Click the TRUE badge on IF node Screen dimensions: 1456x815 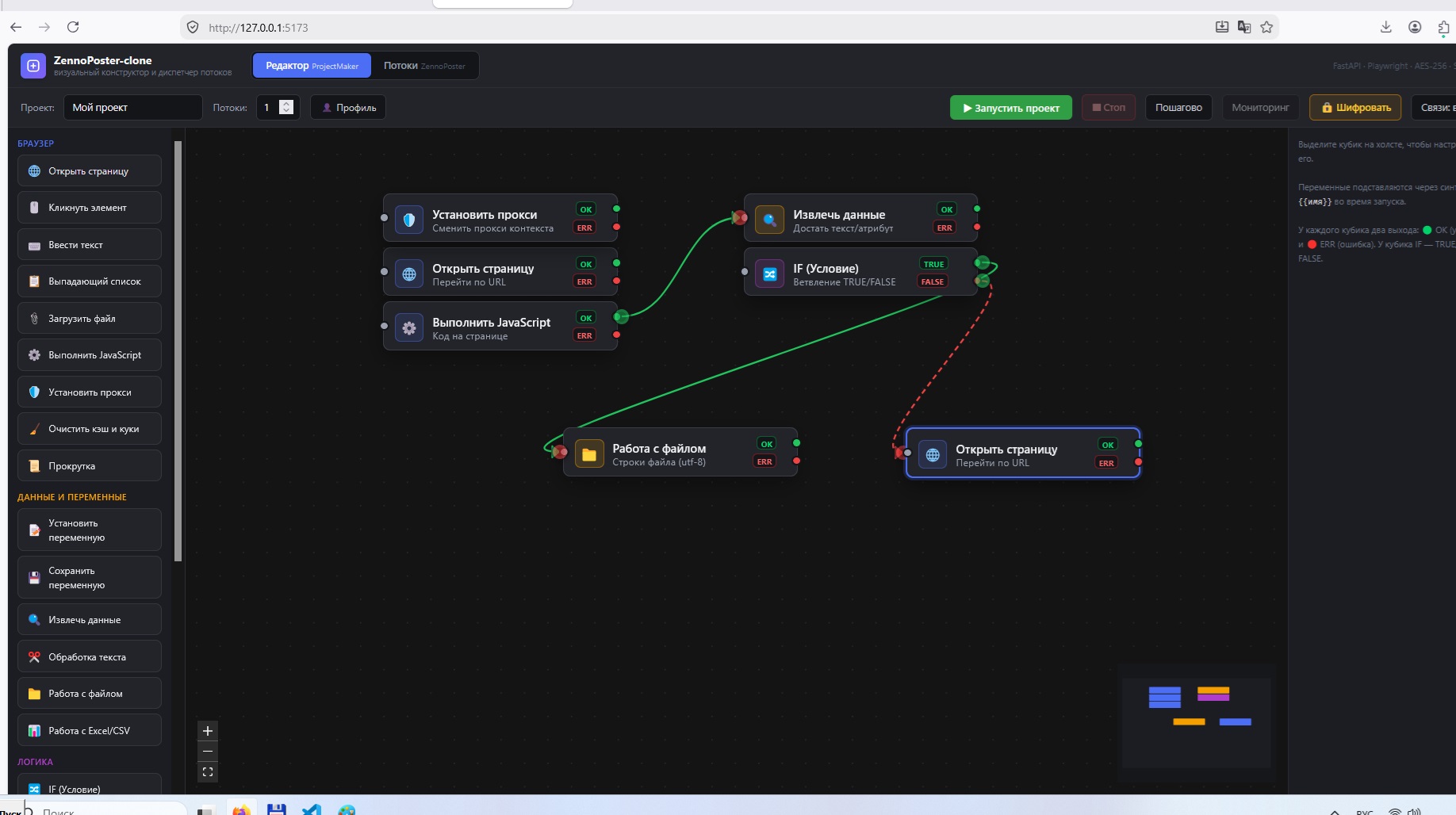click(x=933, y=264)
